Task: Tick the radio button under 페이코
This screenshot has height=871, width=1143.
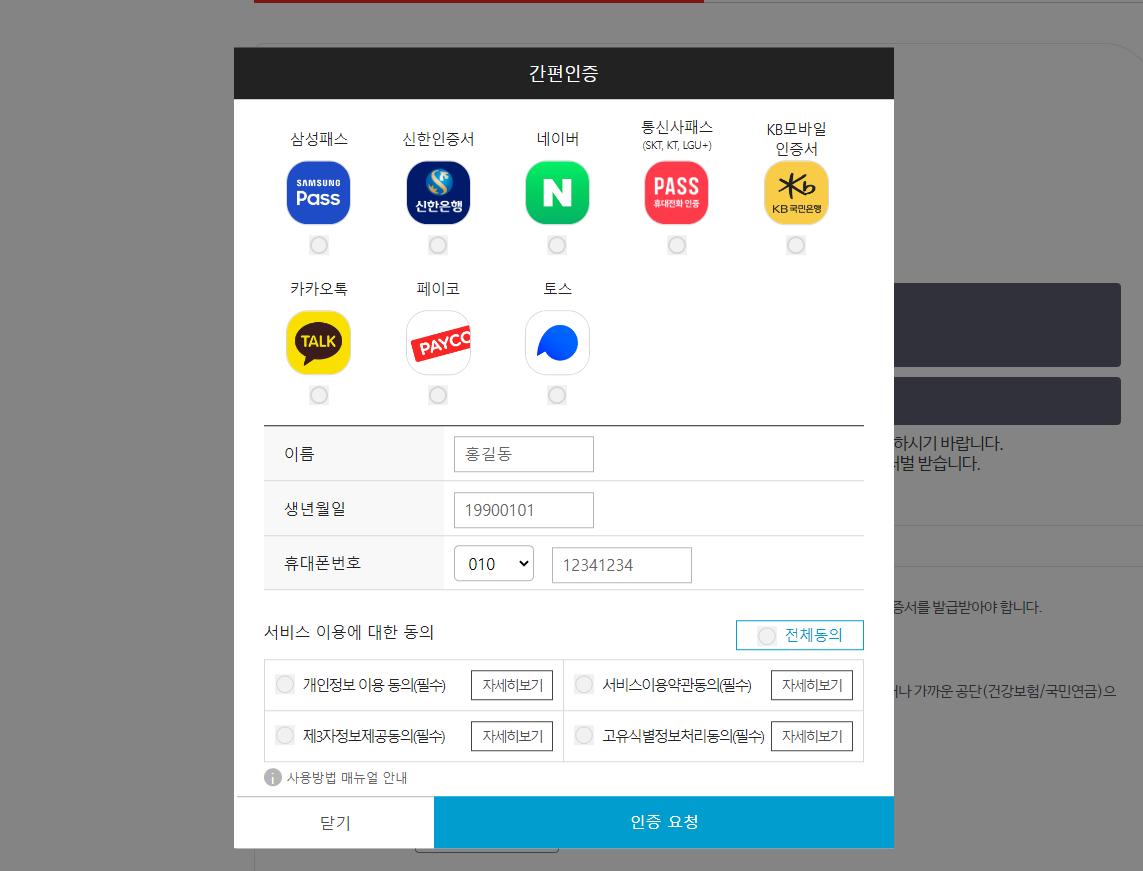Action: pyautogui.click(x=438, y=395)
